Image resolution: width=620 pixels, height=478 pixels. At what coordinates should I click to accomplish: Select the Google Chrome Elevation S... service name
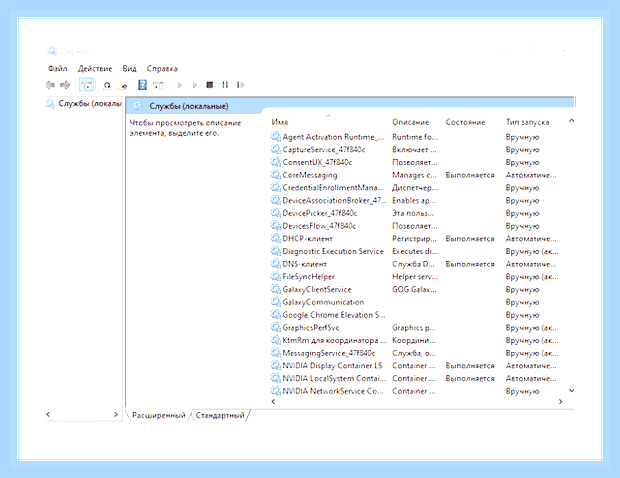(x=334, y=315)
